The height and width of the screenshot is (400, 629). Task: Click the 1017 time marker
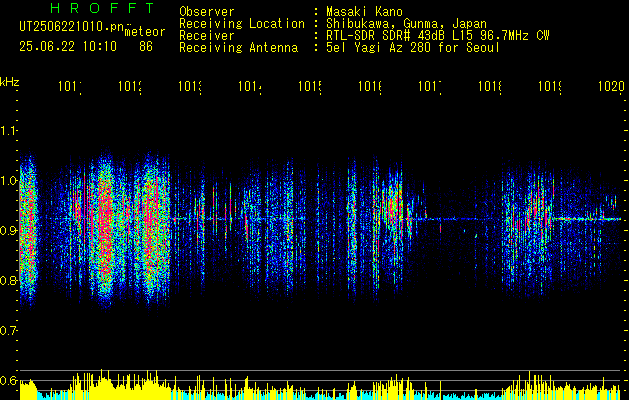pos(430,86)
